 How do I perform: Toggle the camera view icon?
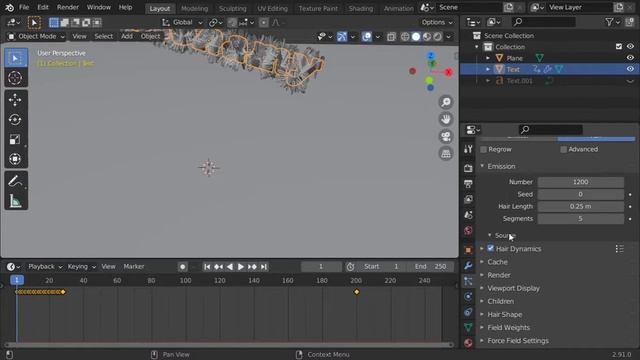pyautogui.click(x=446, y=136)
